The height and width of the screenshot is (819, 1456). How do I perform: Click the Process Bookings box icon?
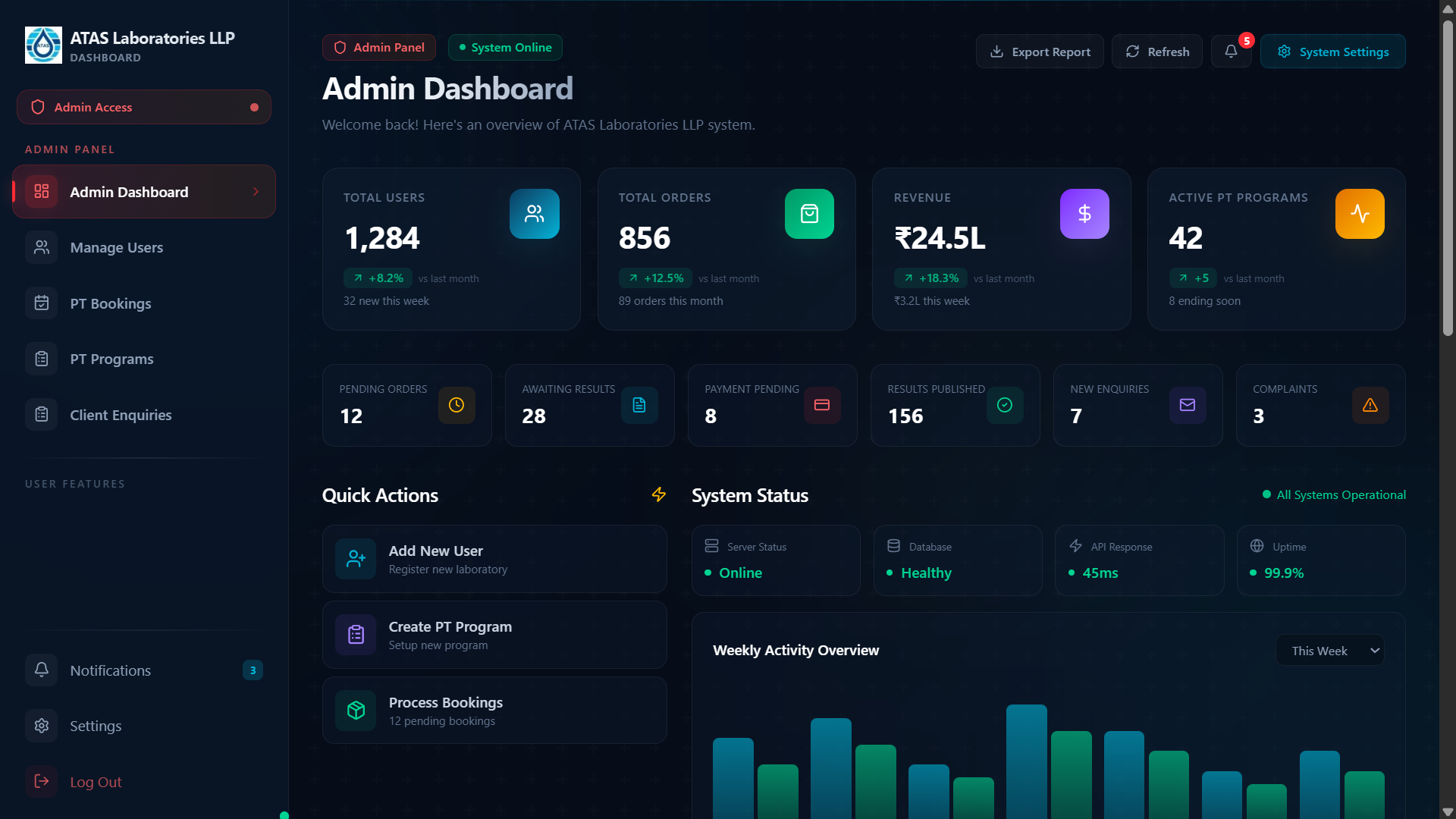(356, 711)
